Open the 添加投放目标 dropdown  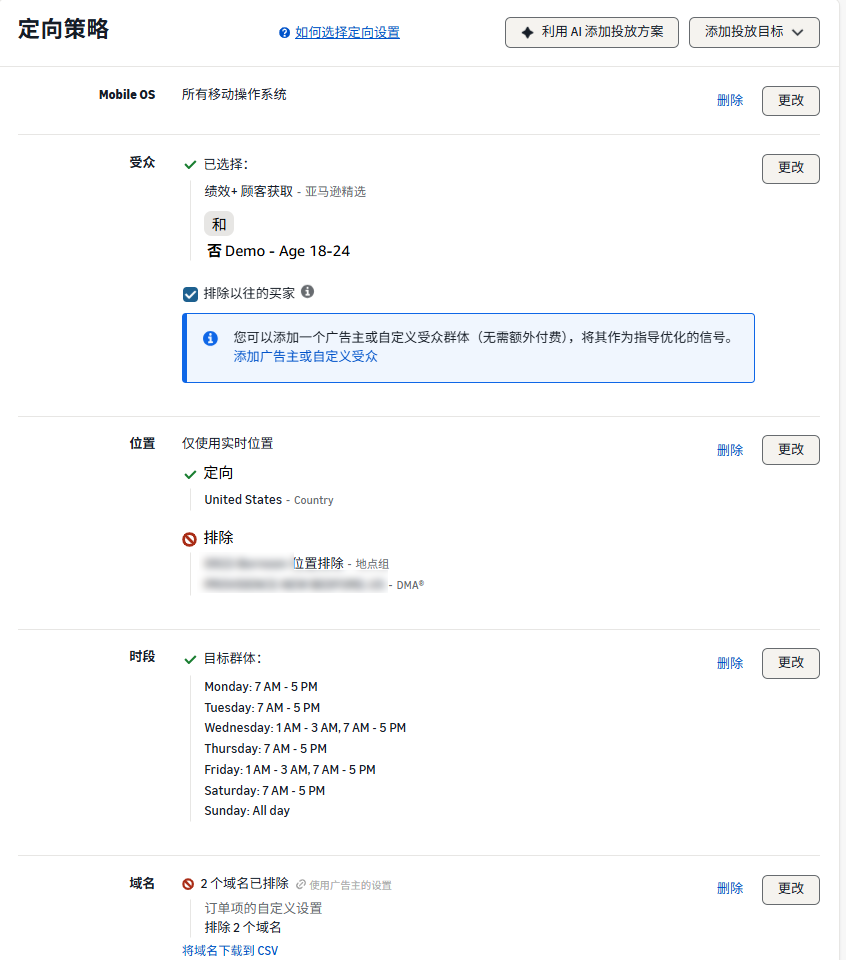coord(754,32)
